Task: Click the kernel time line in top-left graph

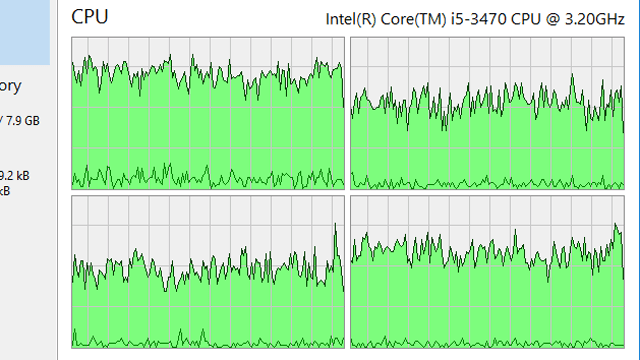Action: (208, 178)
